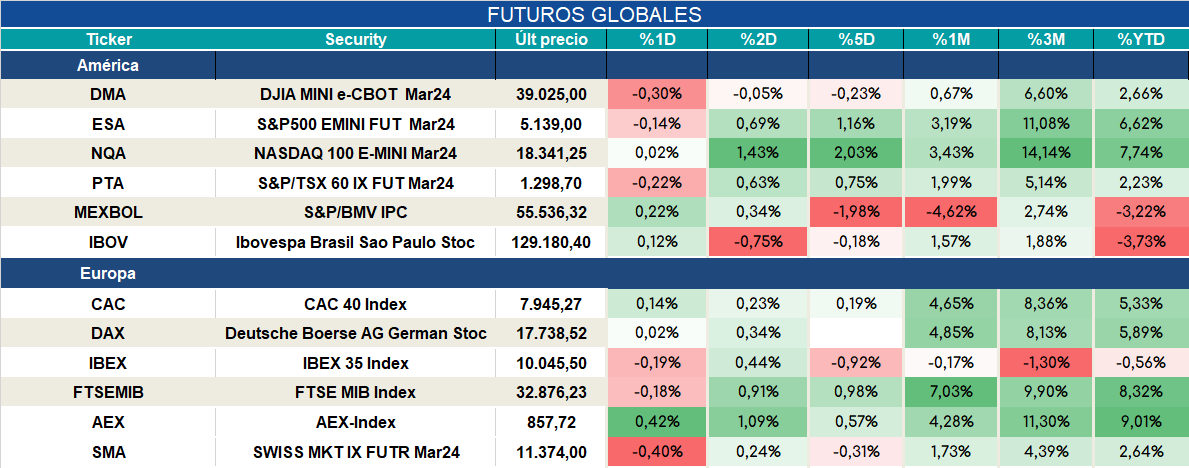Viewport: 1189px width, 468px height.
Task: Click the CAC 40 Index price 7.945,27
Action: (x=551, y=305)
